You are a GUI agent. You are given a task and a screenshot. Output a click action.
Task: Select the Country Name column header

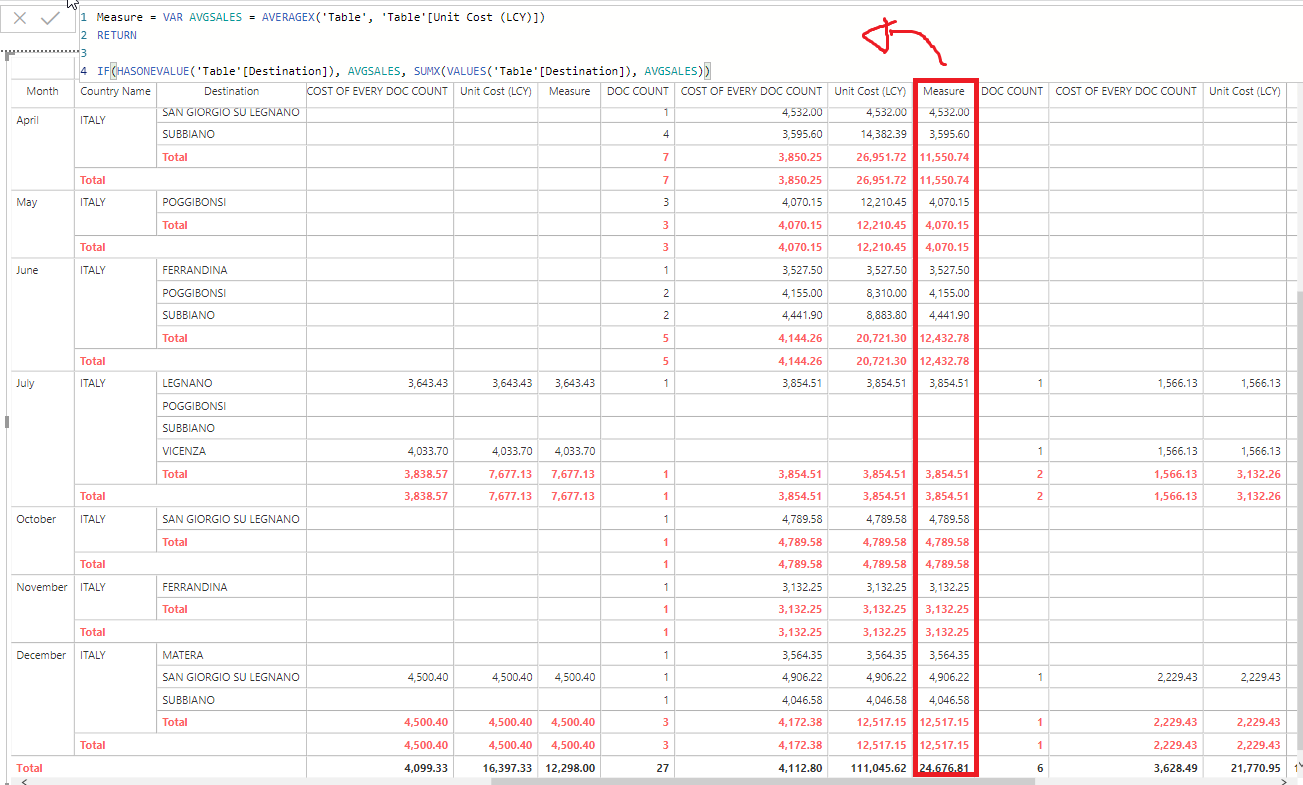[x=115, y=91]
